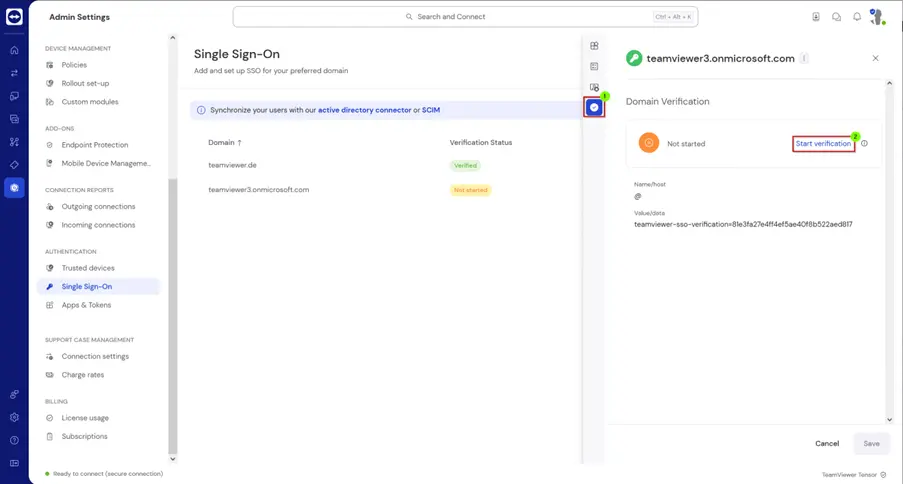Open the Sessions chat icon in the left rail
The width and height of the screenshot is (903, 484).
tap(14, 119)
